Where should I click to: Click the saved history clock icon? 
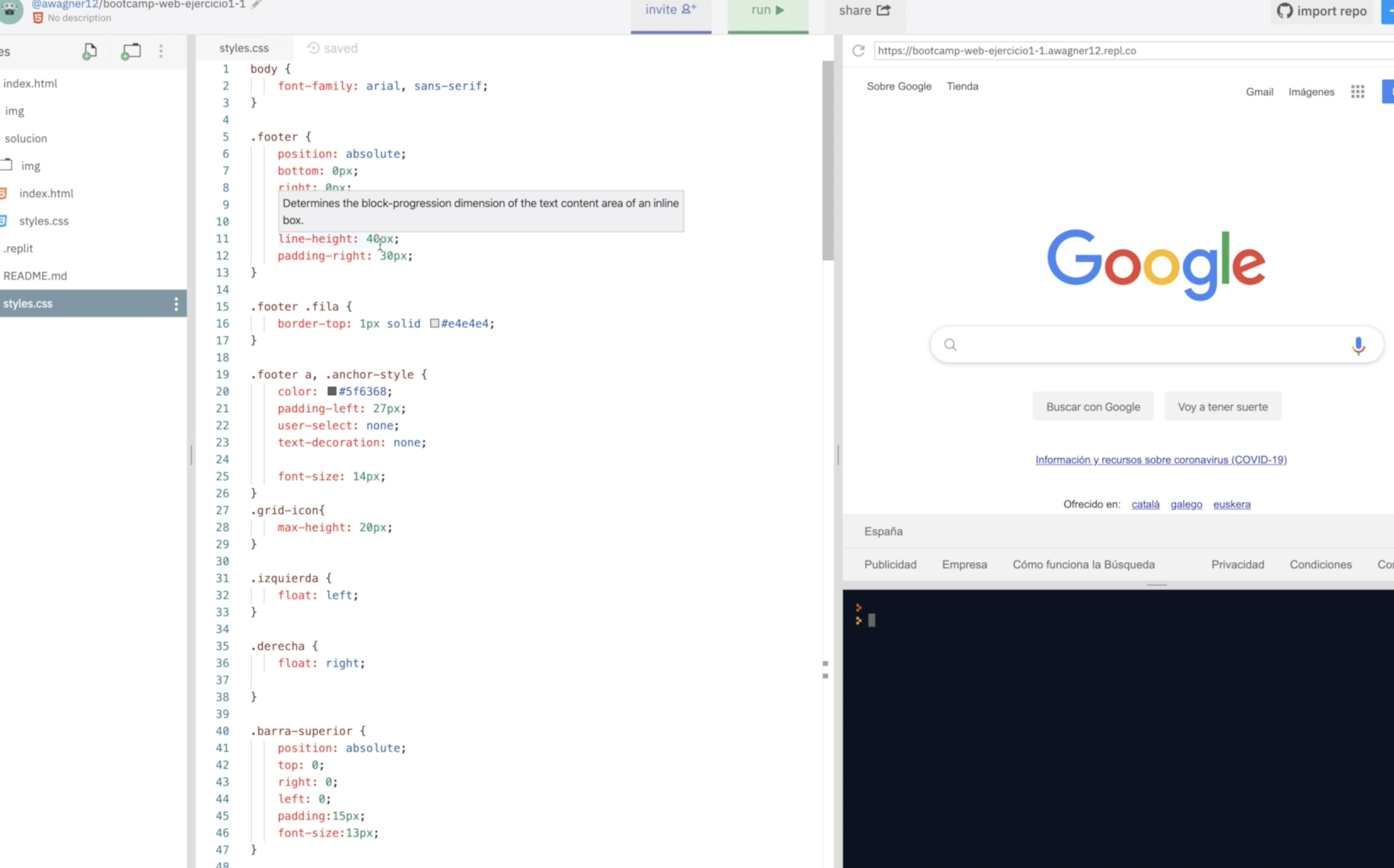313,48
